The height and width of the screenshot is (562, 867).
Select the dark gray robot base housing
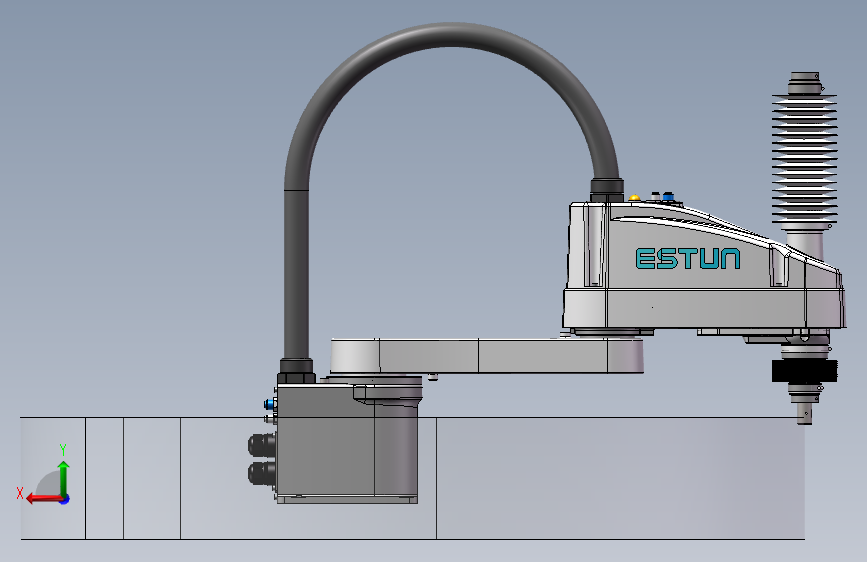pyautogui.click(x=347, y=443)
